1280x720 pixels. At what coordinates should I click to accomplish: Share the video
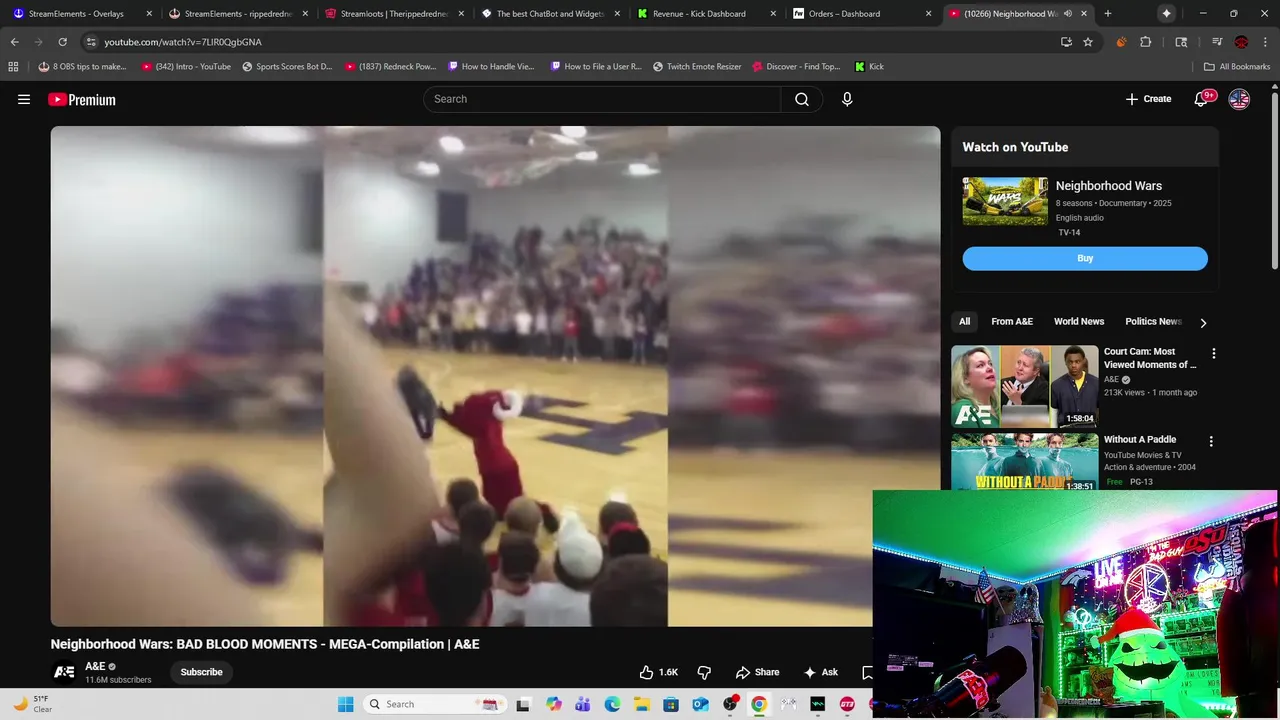pos(757,672)
